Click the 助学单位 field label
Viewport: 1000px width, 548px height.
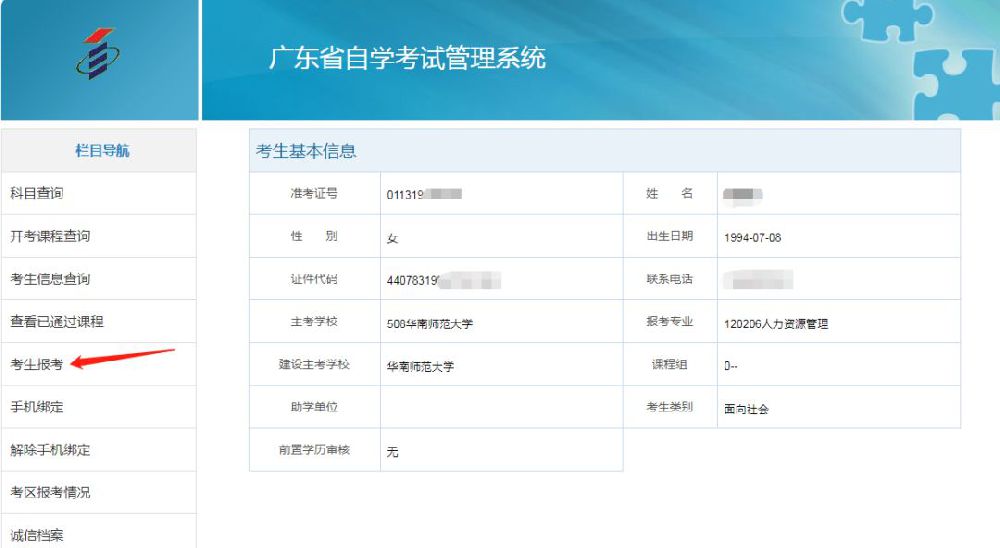pyautogui.click(x=314, y=406)
